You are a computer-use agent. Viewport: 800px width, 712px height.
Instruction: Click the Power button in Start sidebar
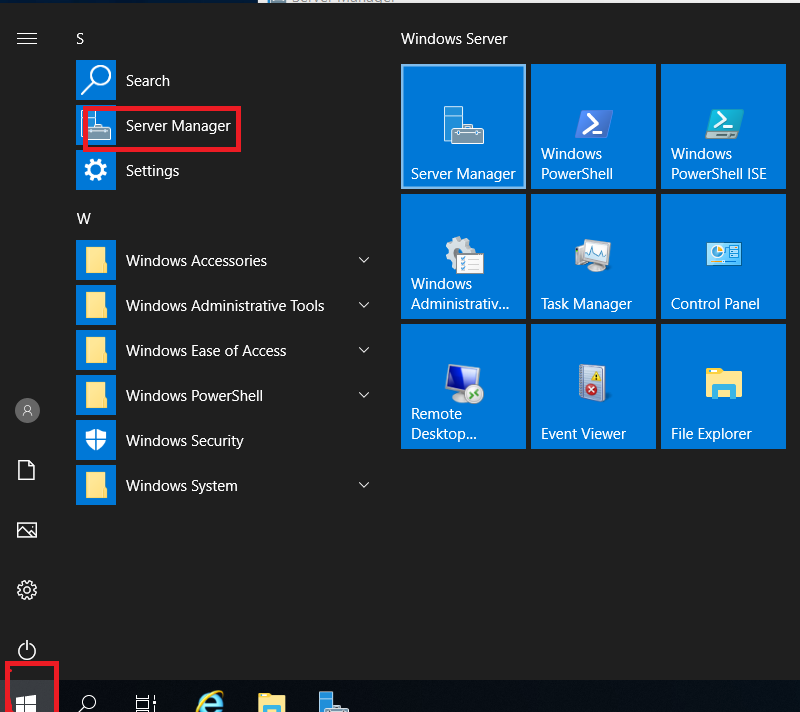point(27,650)
